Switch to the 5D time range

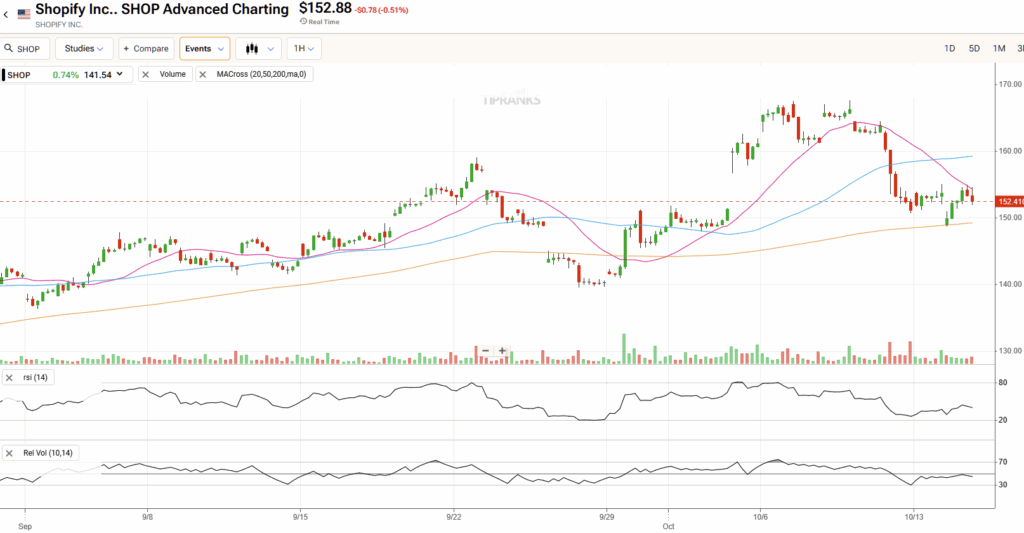point(974,48)
